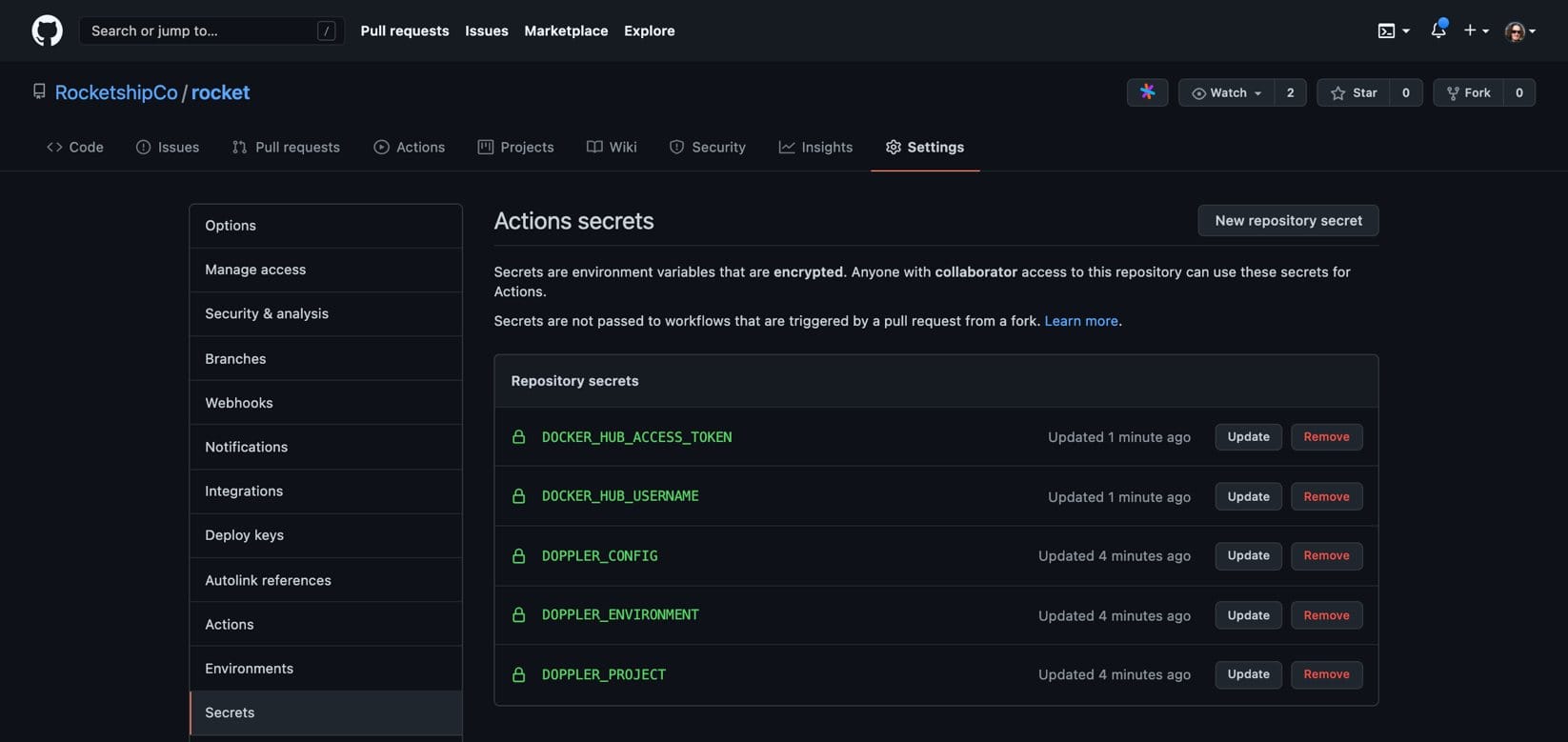
Task: Open the user avatar menu
Action: pos(1519,30)
